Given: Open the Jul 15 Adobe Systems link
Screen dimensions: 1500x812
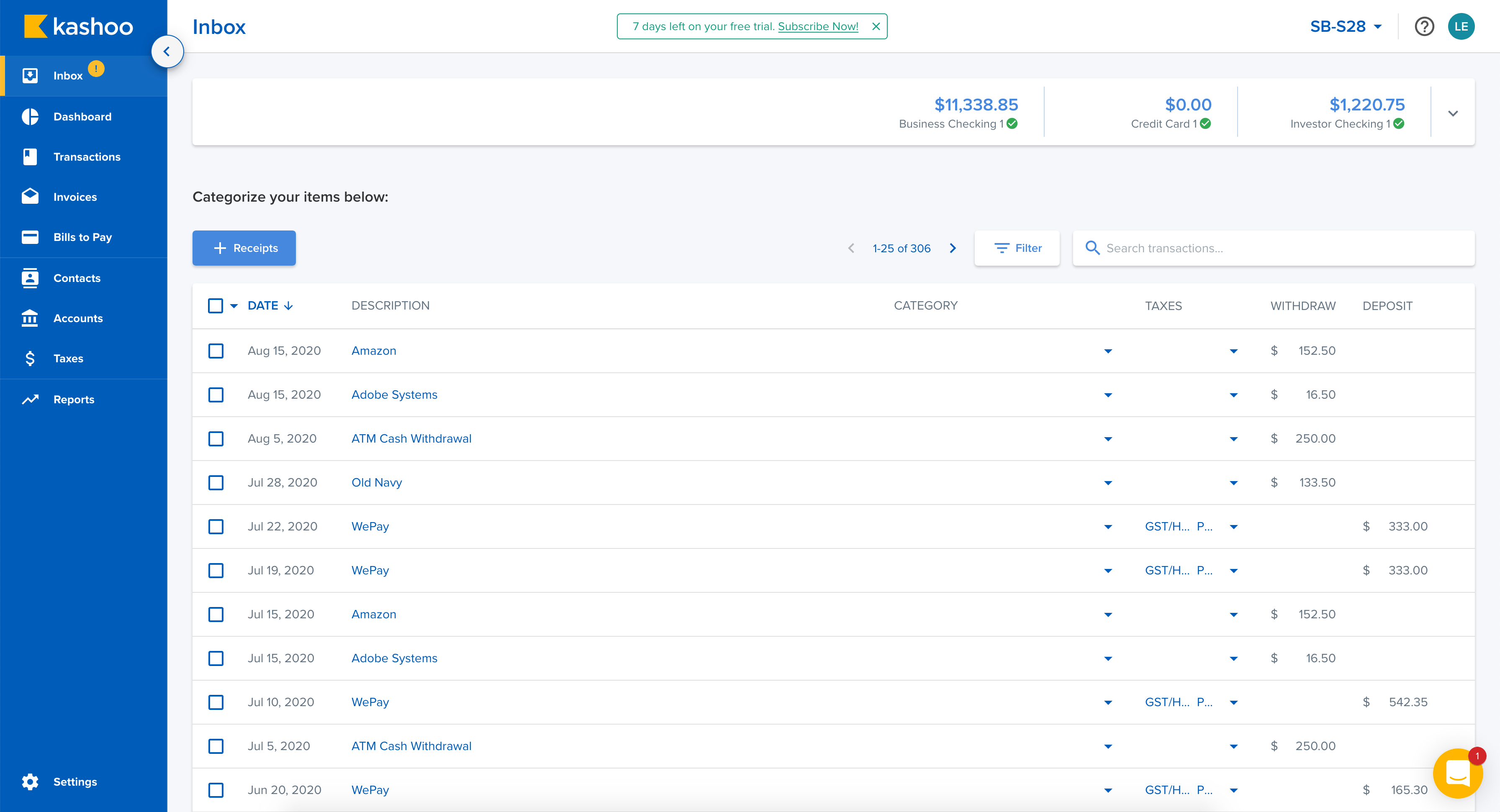Looking at the screenshot, I should point(394,658).
